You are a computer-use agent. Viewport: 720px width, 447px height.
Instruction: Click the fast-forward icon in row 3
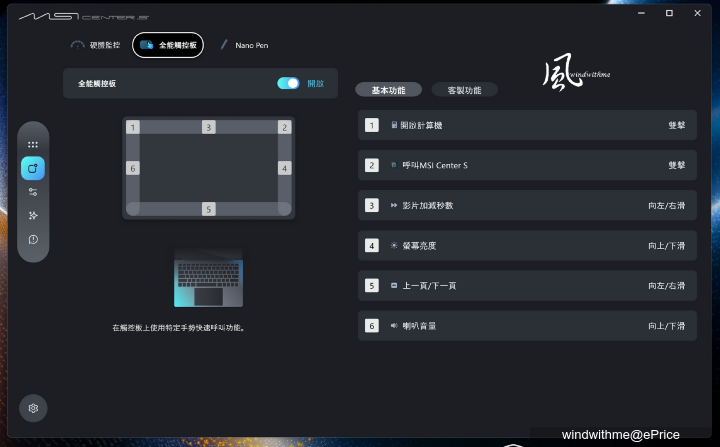pyautogui.click(x=394, y=205)
